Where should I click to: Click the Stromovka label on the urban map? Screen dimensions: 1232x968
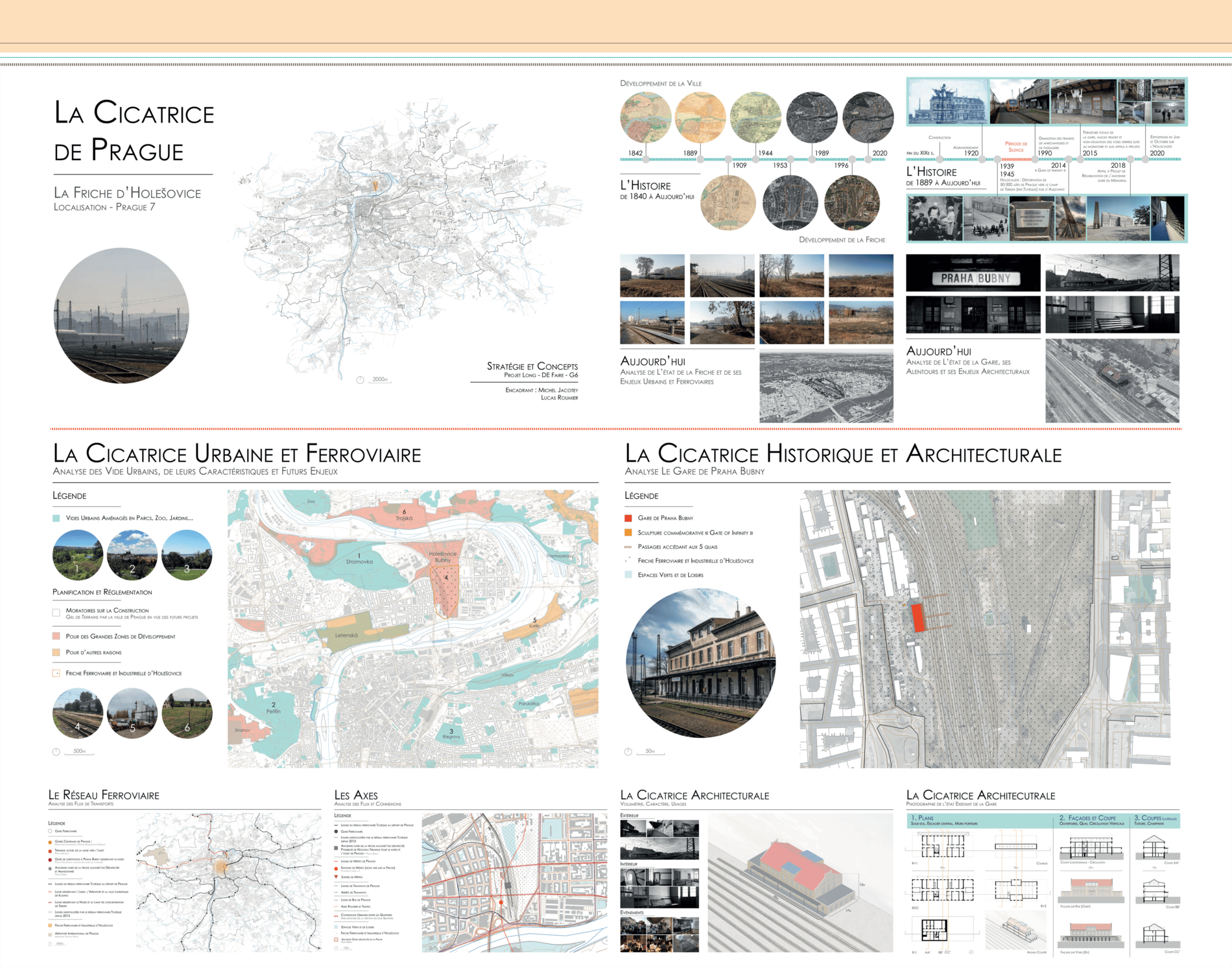pos(359,561)
